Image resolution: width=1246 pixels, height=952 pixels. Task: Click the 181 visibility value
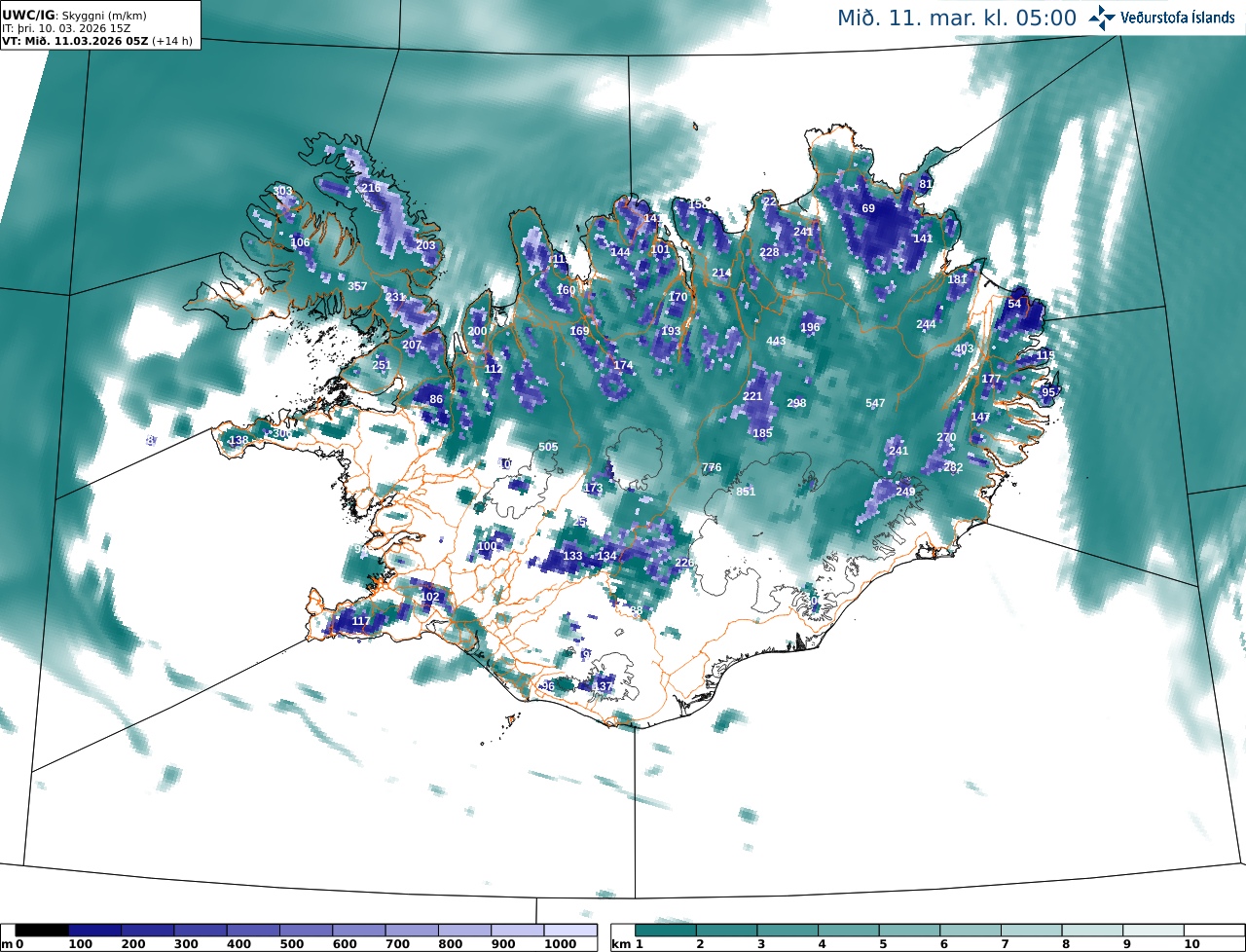(957, 279)
